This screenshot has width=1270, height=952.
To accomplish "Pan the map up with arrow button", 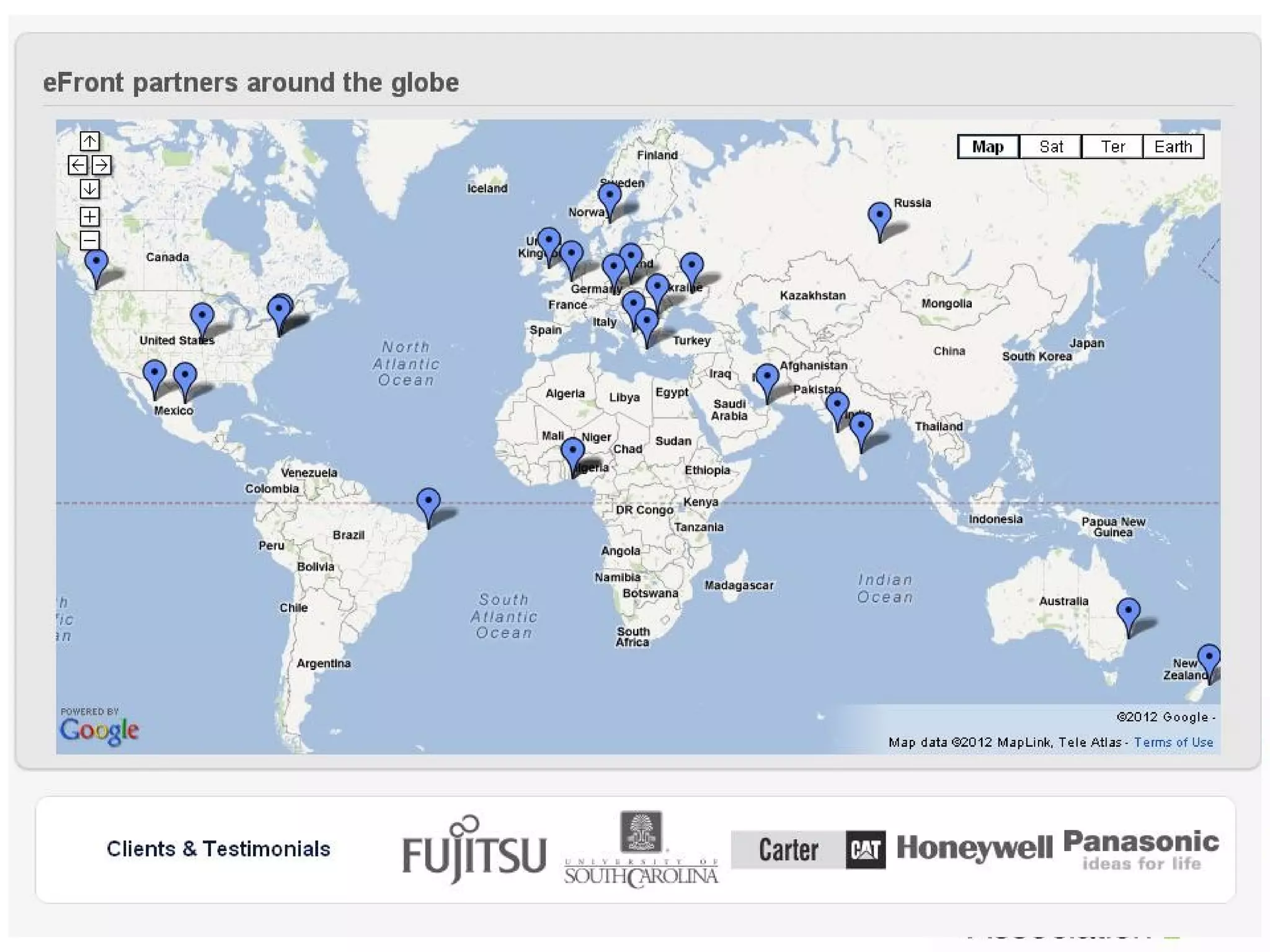I will [89, 141].
